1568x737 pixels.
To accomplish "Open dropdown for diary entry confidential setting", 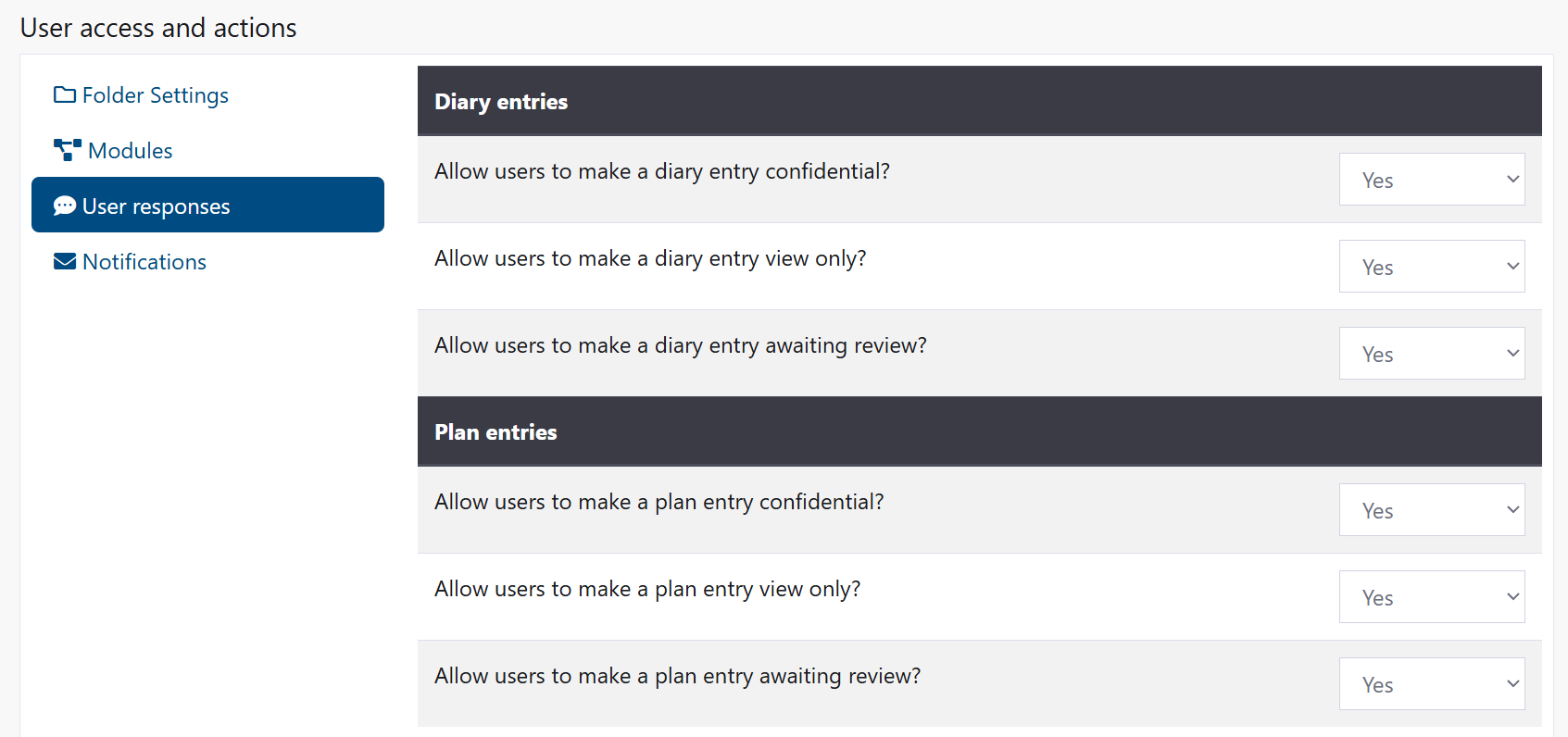I will 1432,179.
